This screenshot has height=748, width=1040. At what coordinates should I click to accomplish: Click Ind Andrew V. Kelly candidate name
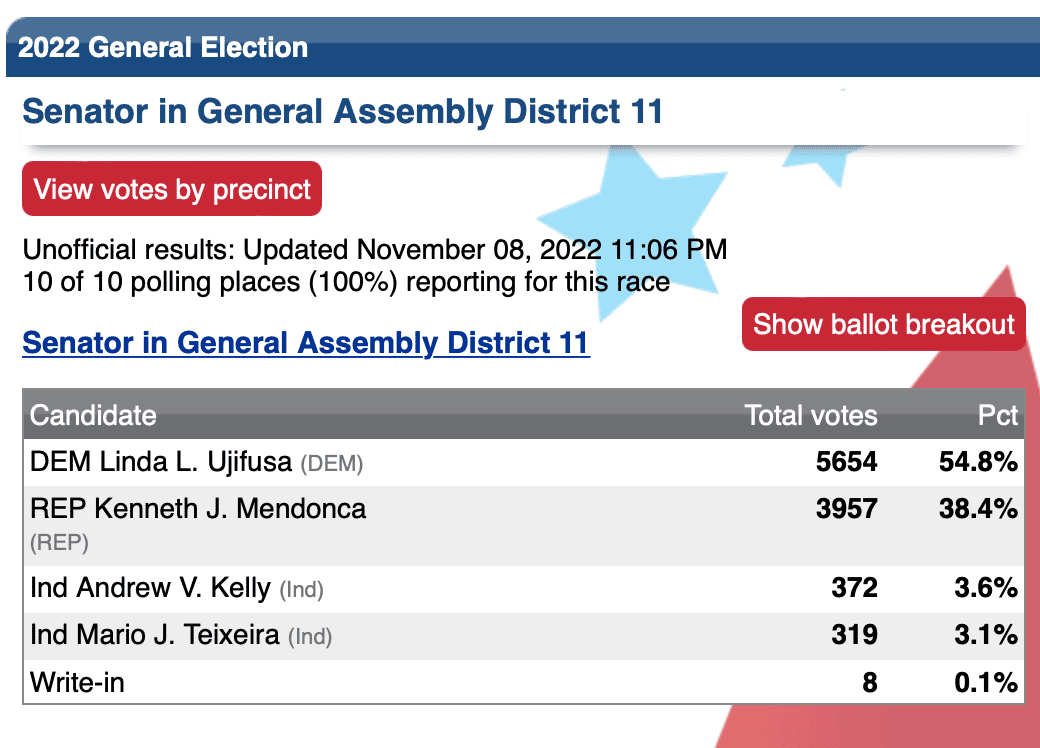(151, 588)
